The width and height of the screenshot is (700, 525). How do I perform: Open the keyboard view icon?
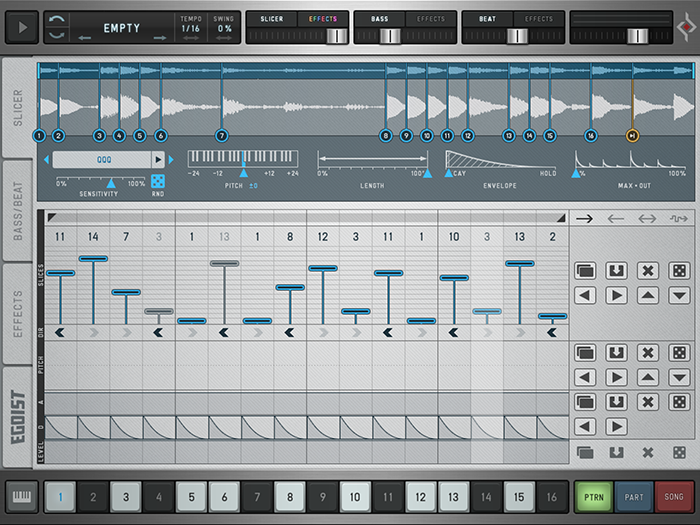pyautogui.click(x=22, y=496)
